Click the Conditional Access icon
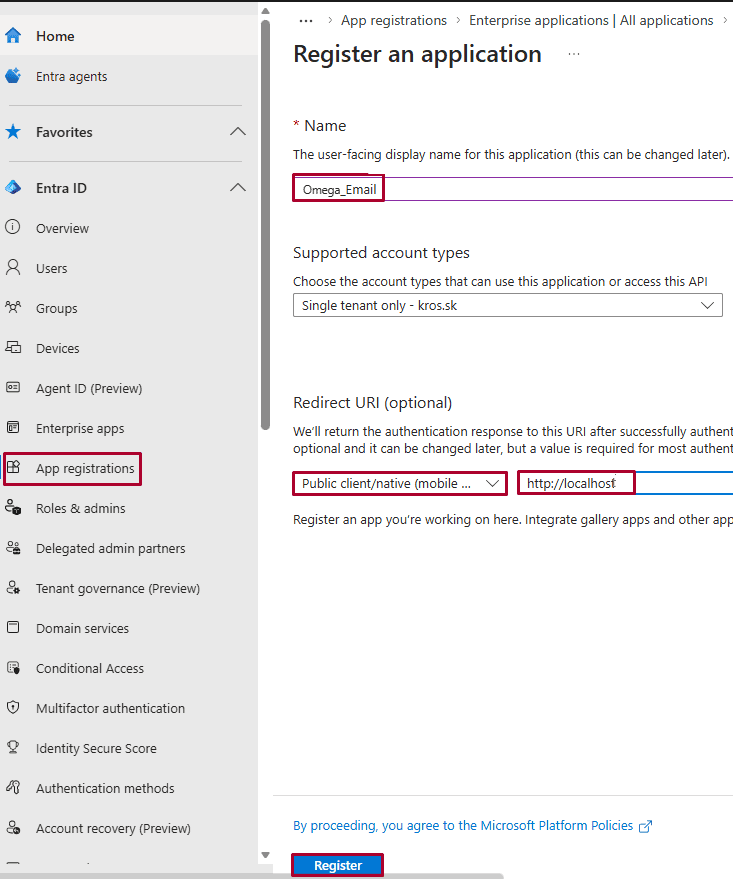This screenshot has height=879, width=733. (13, 668)
